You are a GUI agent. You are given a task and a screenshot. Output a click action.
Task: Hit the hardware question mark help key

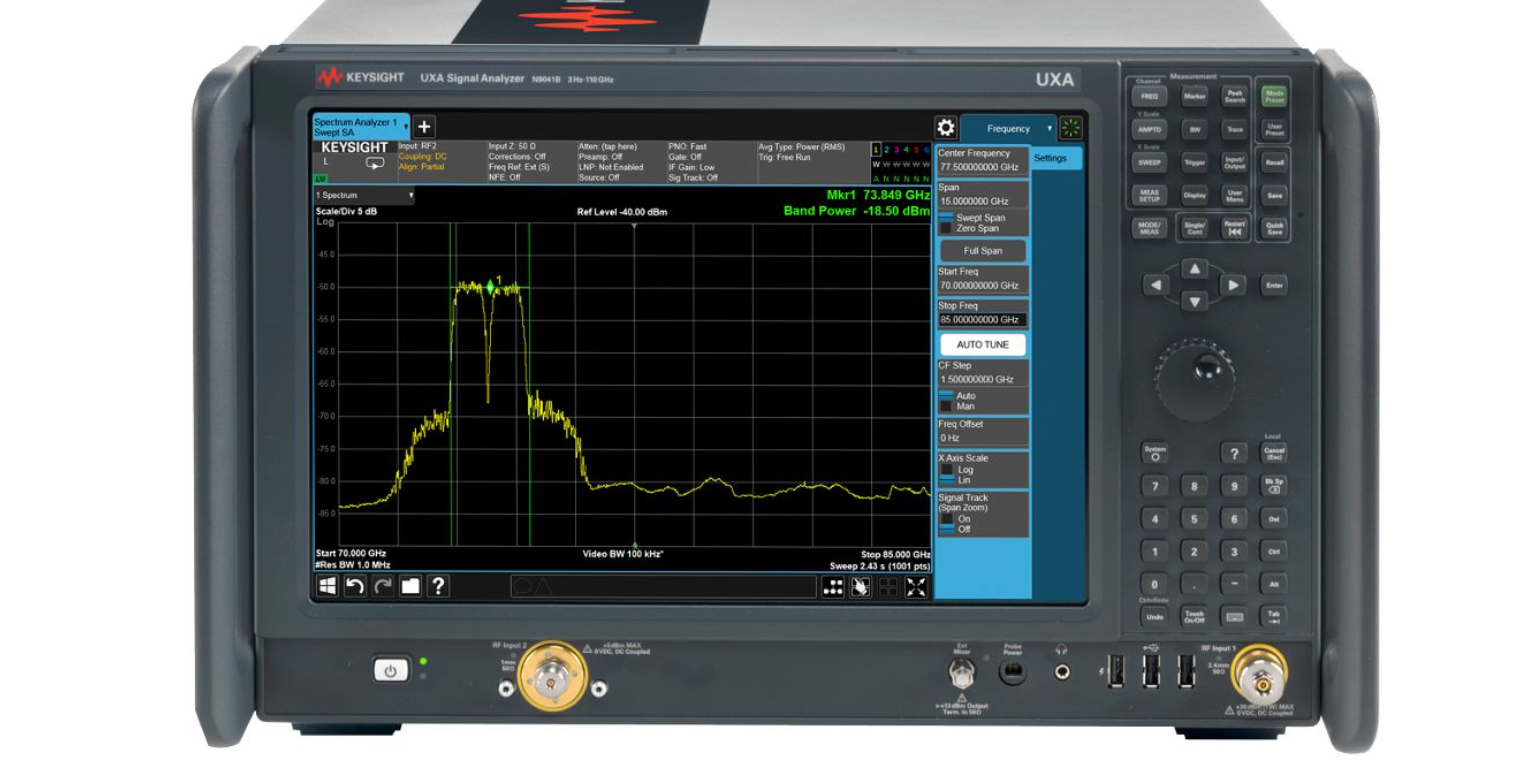pyautogui.click(x=1234, y=454)
